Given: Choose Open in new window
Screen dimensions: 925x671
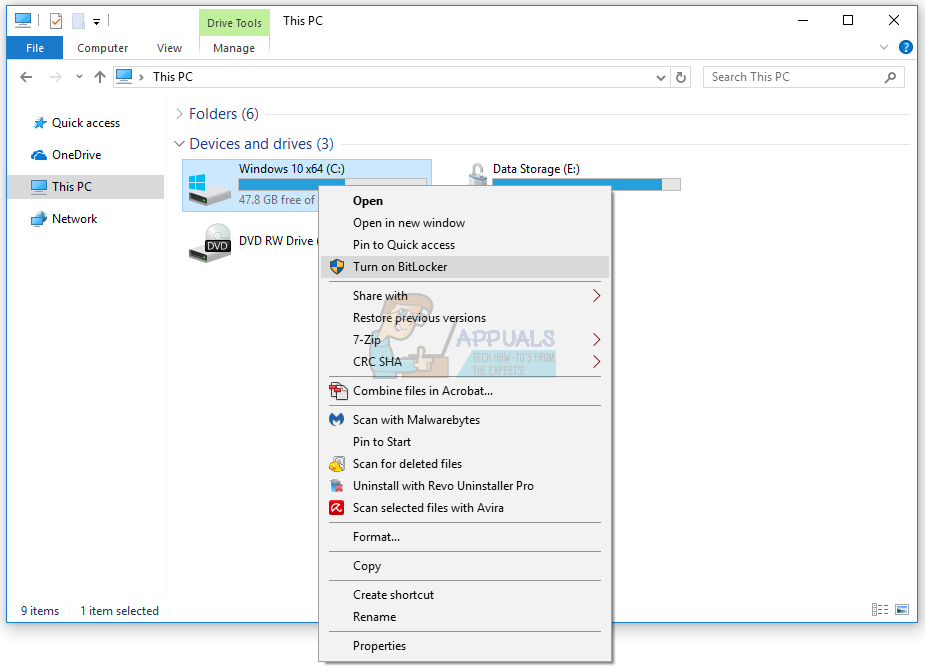Looking at the screenshot, I should point(465,223).
